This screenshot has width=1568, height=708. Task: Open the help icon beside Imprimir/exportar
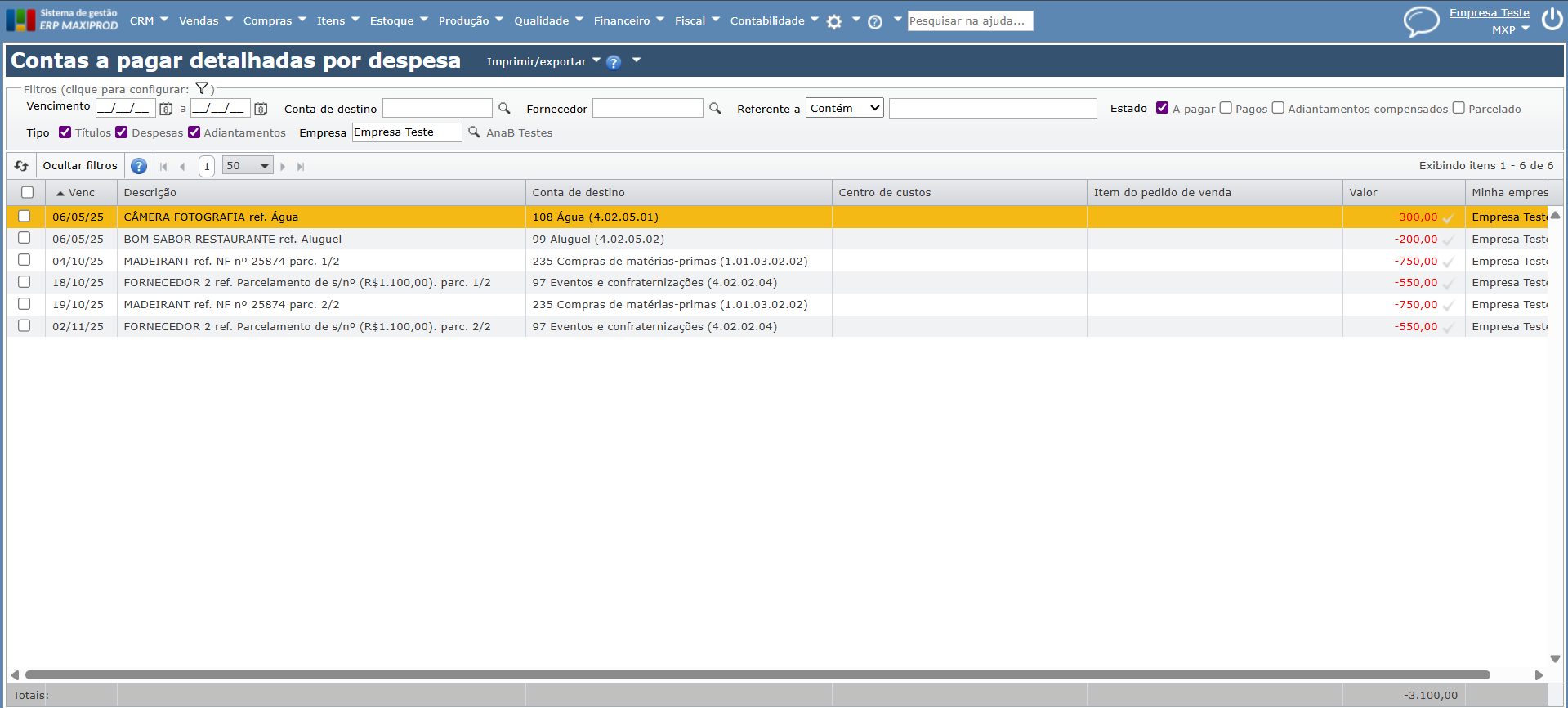[614, 62]
